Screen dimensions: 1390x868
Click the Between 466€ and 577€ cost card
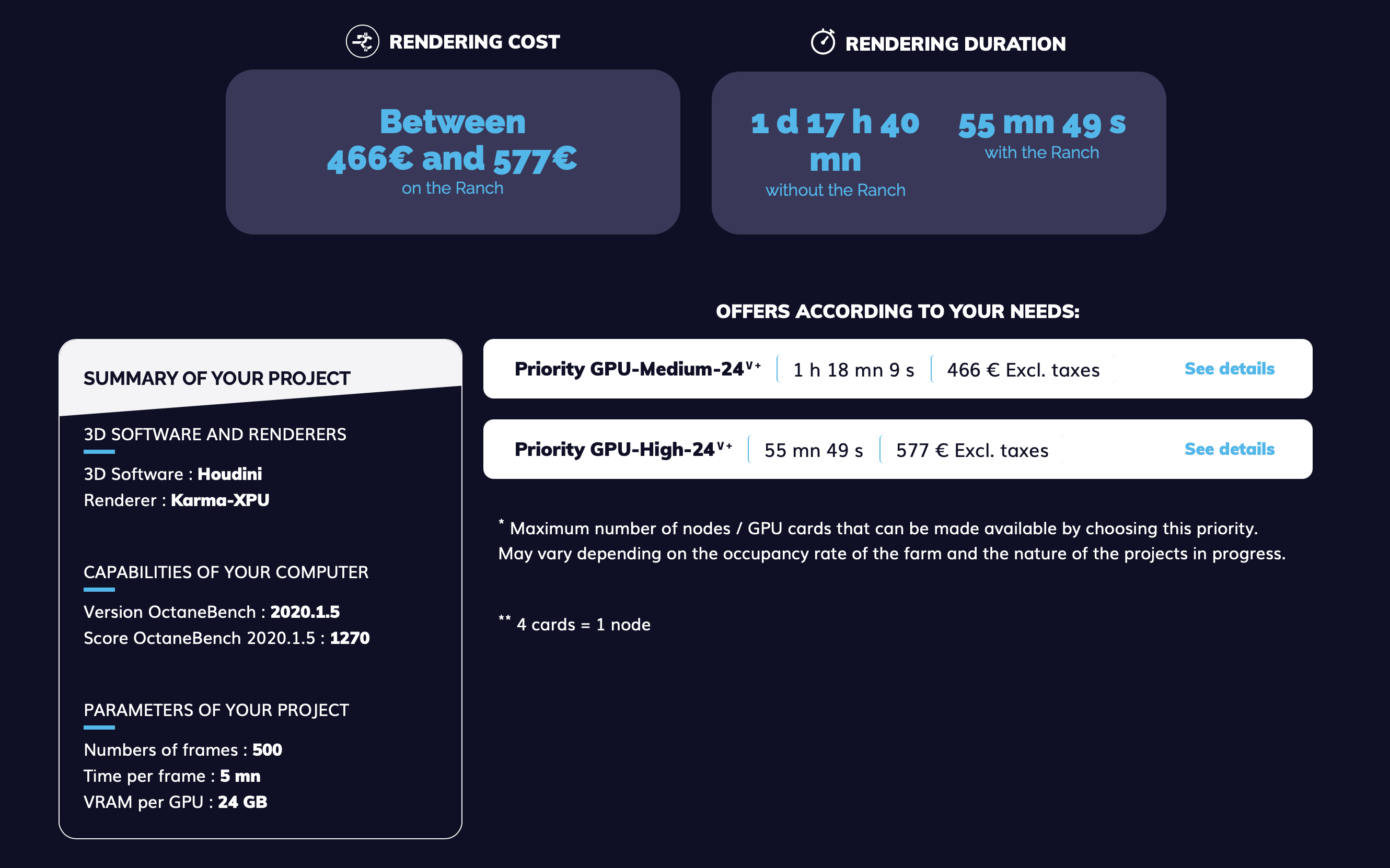[x=453, y=151]
